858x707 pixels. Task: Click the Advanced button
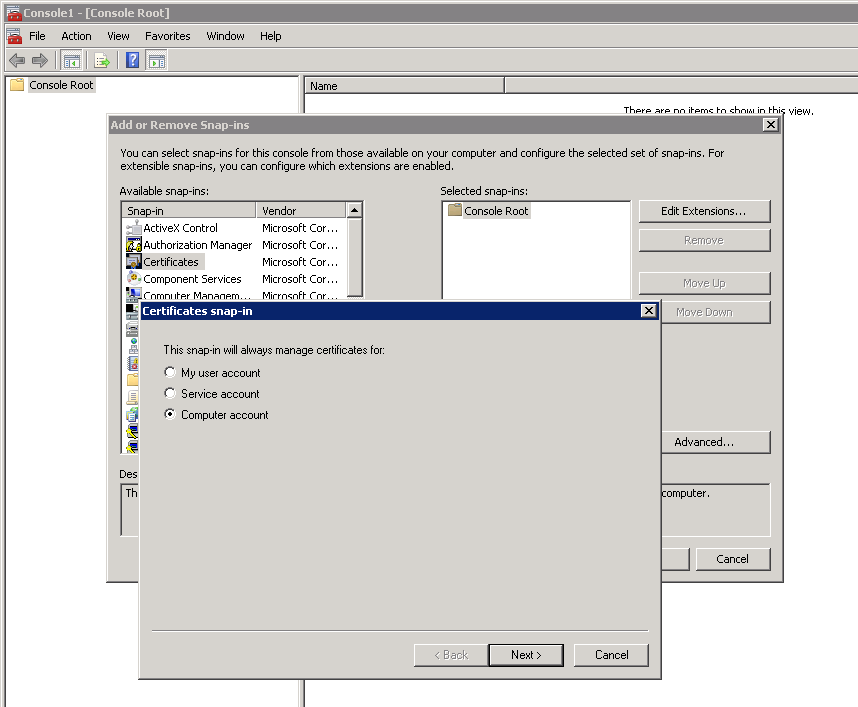[x=716, y=442]
